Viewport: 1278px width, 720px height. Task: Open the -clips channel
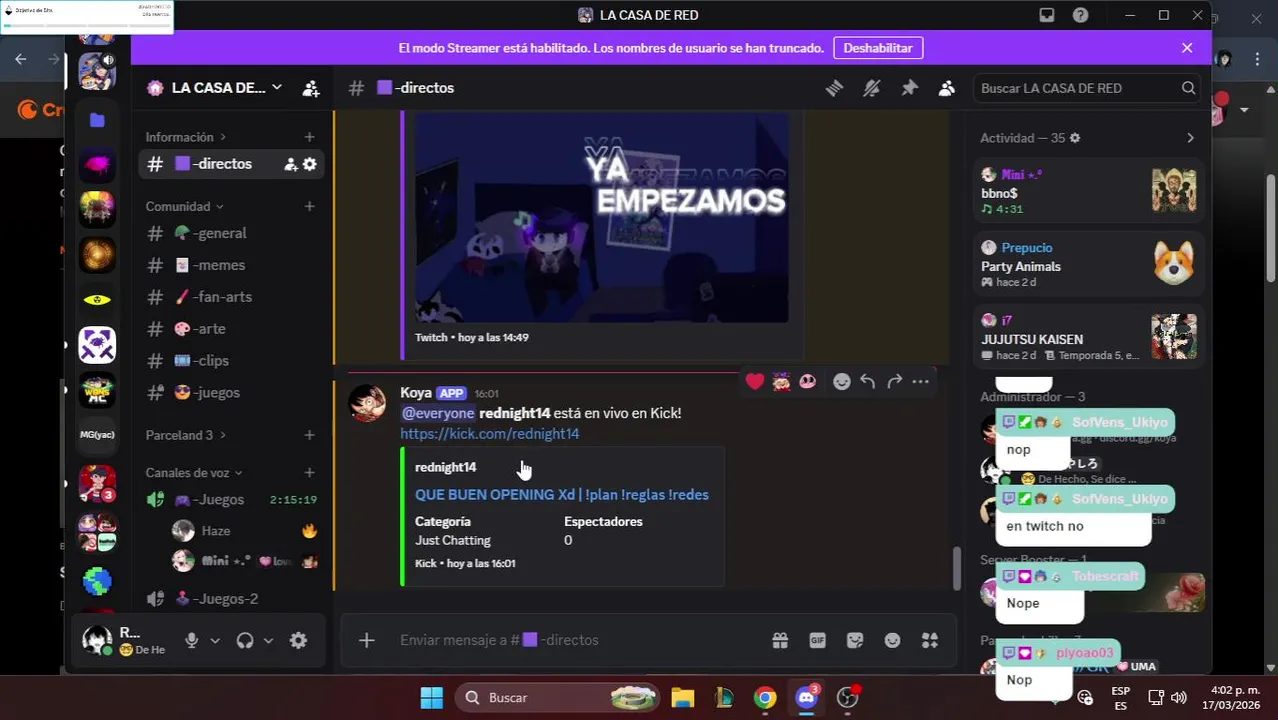[x=231, y=361]
